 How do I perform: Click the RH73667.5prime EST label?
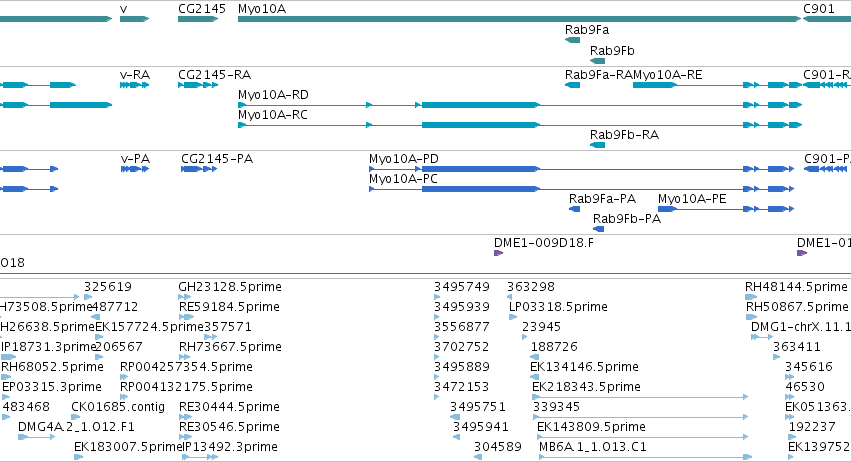(x=230, y=347)
